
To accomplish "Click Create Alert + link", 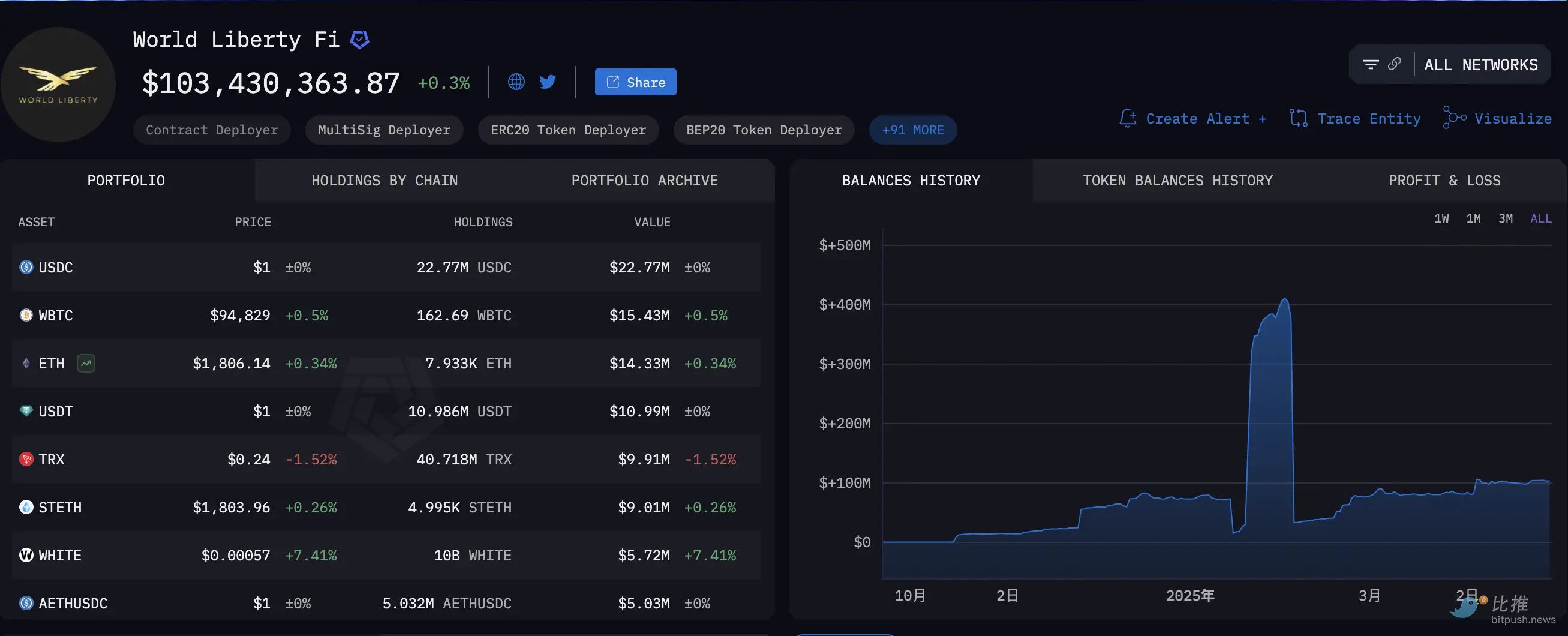I will tap(1194, 119).
